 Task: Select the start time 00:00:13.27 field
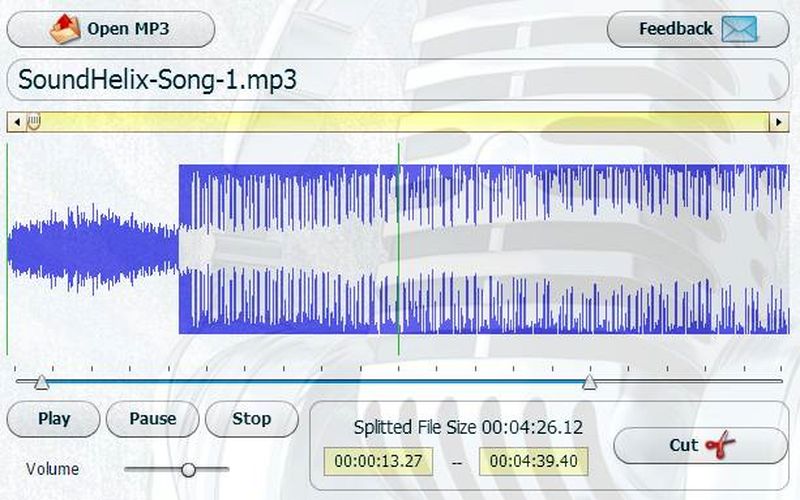[378, 461]
